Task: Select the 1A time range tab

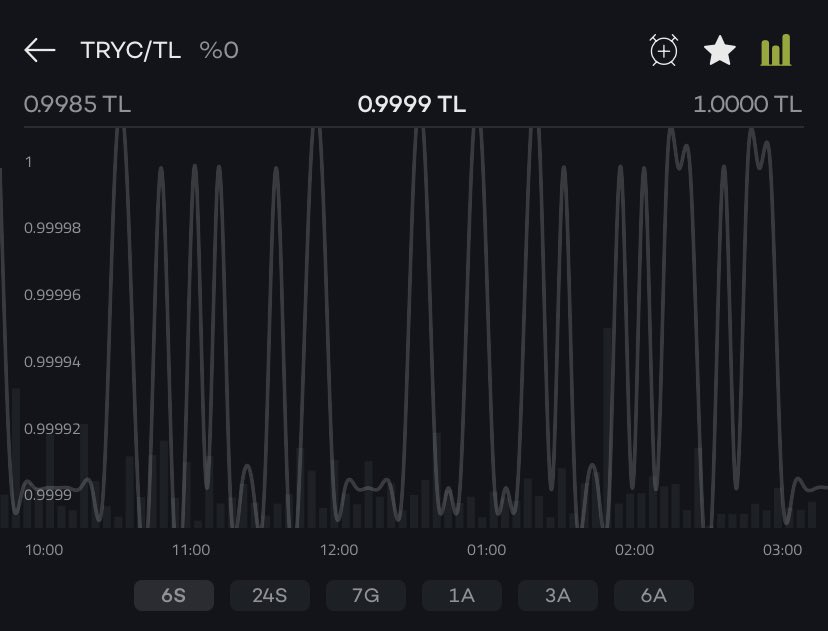Action: [x=462, y=595]
